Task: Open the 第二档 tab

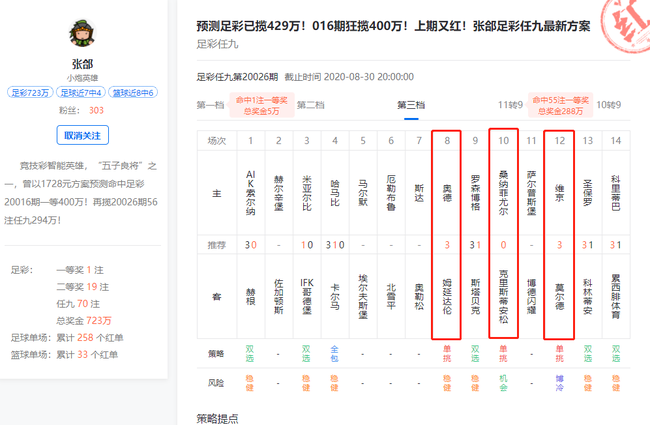Action: click(310, 105)
